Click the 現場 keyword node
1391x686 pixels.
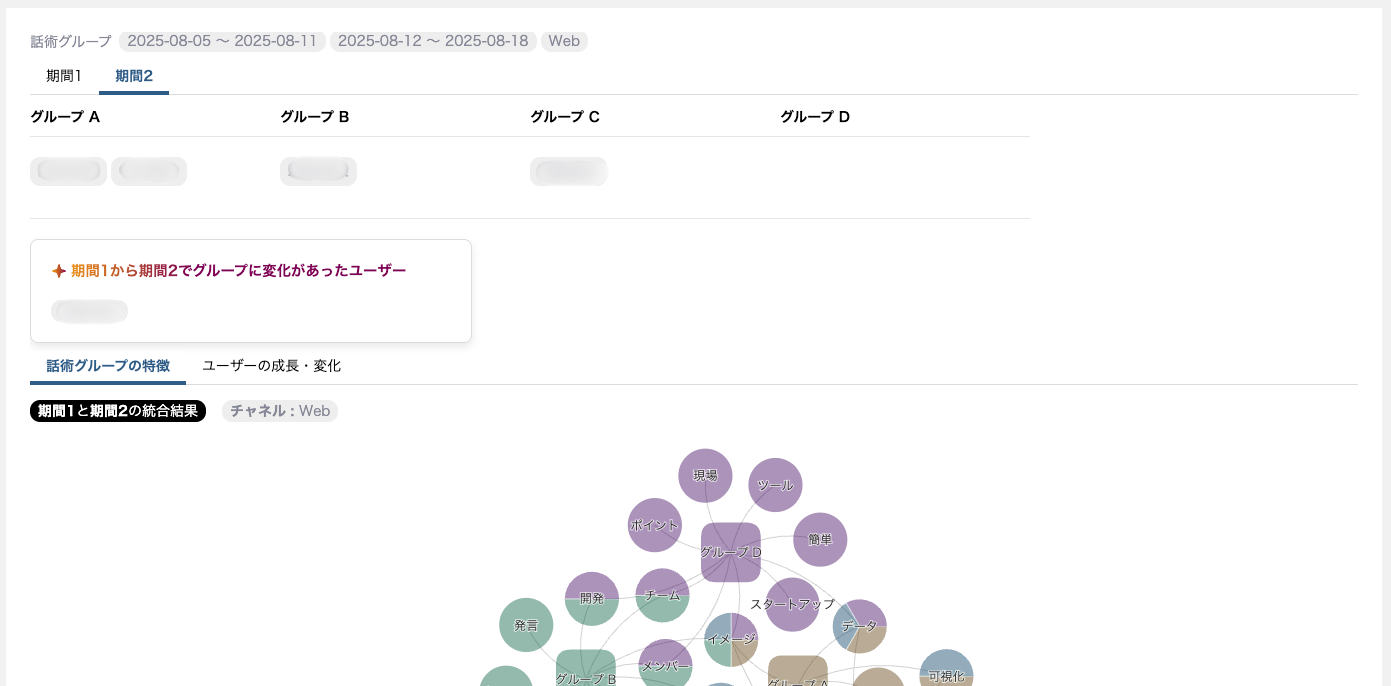tap(705, 476)
